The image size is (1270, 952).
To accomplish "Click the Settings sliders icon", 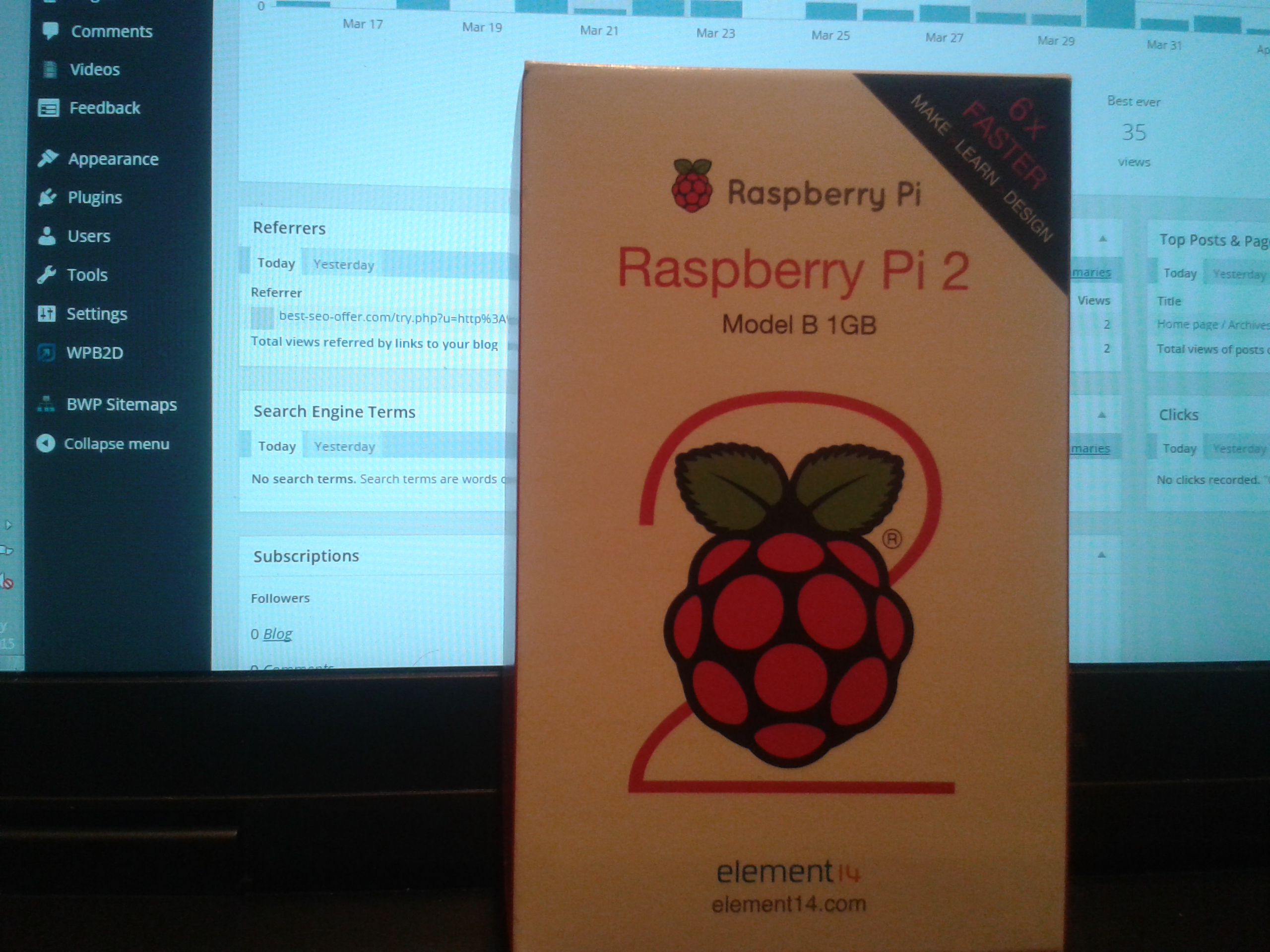I will pyautogui.click(x=46, y=313).
